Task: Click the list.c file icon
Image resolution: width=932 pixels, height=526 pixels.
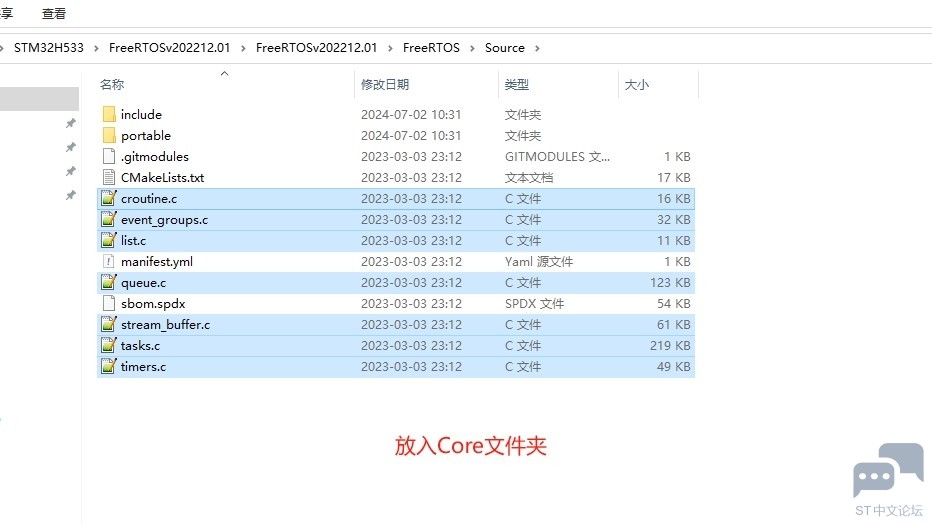Action: pos(109,240)
